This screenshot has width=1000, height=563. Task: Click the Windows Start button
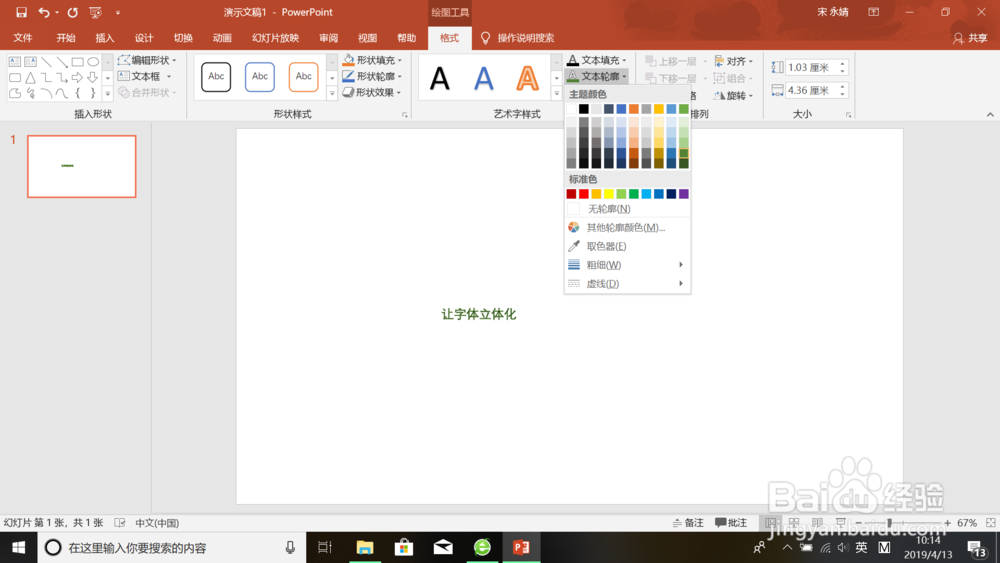pyautogui.click(x=18, y=547)
